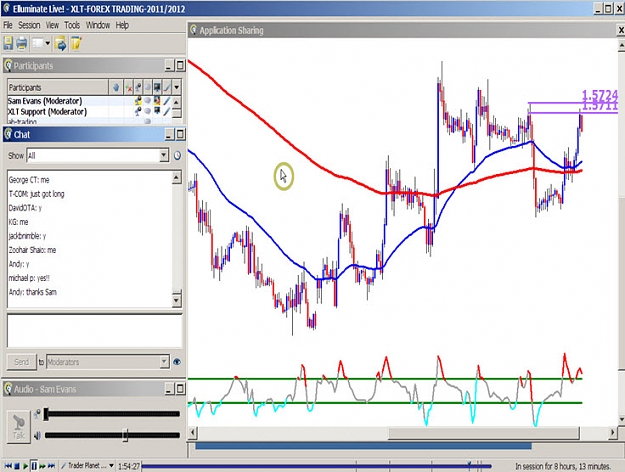The height and width of the screenshot is (472, 625).
Task: Open the View menu
Action: coord(52,25)
